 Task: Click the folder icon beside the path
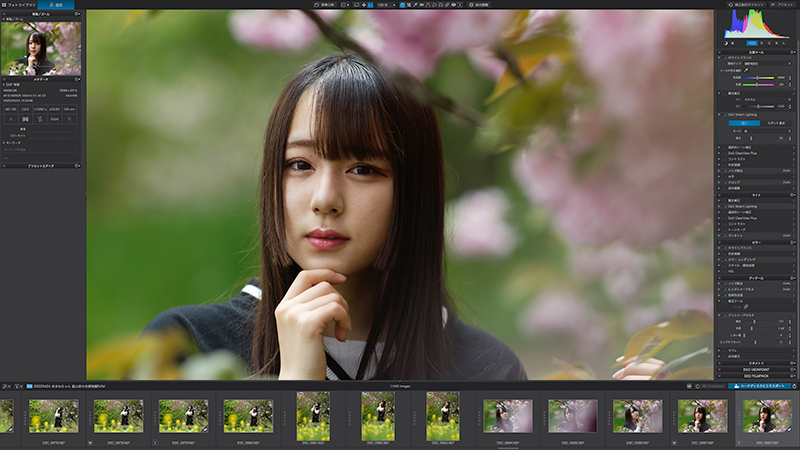pos(30,386)
